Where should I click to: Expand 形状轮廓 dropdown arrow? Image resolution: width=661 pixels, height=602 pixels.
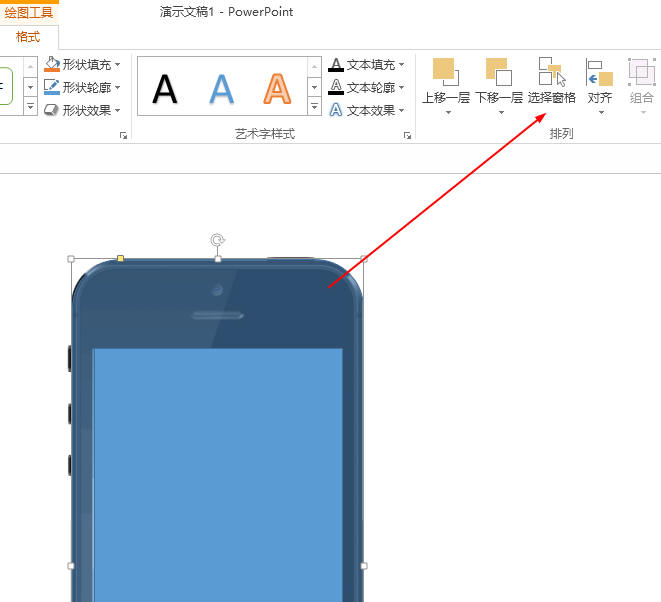click(118, 87)
